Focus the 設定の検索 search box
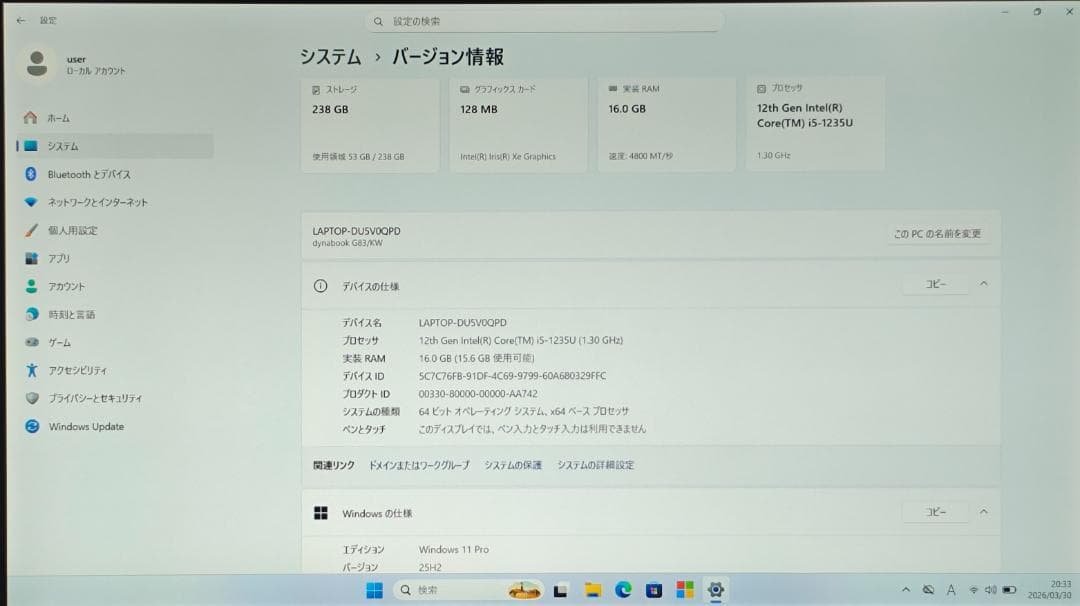This screenshot has height=606, width=1080. click(x=544, y=21)
